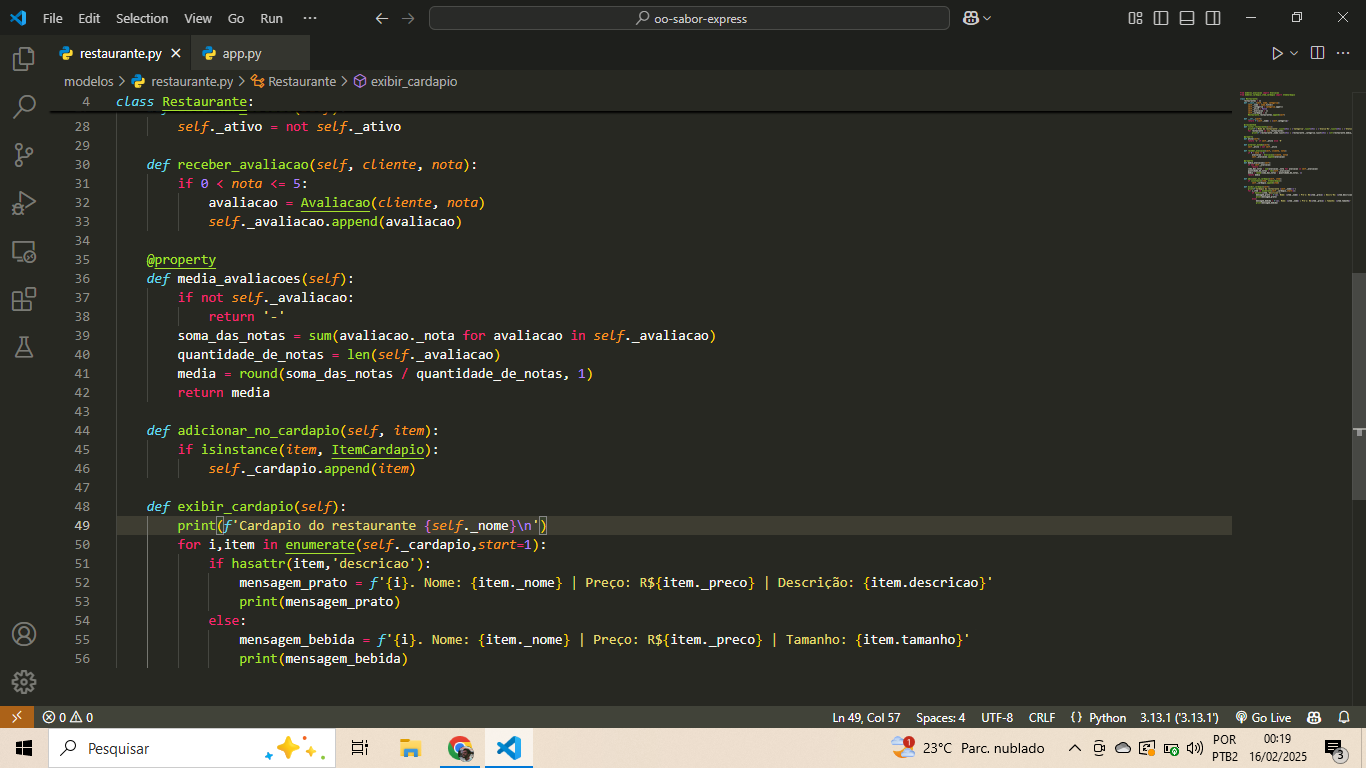
Task: Open Windows Start button
Action: [x=24, y=748]
